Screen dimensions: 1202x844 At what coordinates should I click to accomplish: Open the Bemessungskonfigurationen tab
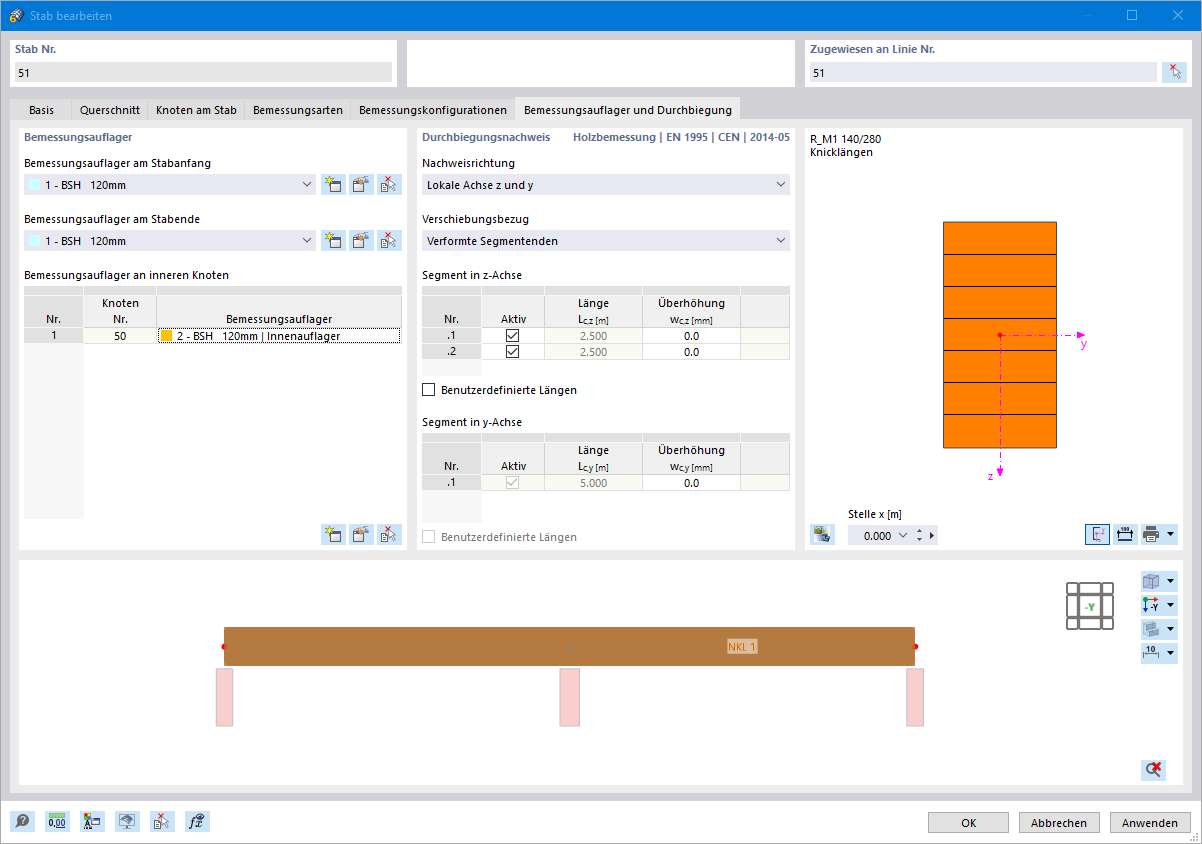coord(433,110)
